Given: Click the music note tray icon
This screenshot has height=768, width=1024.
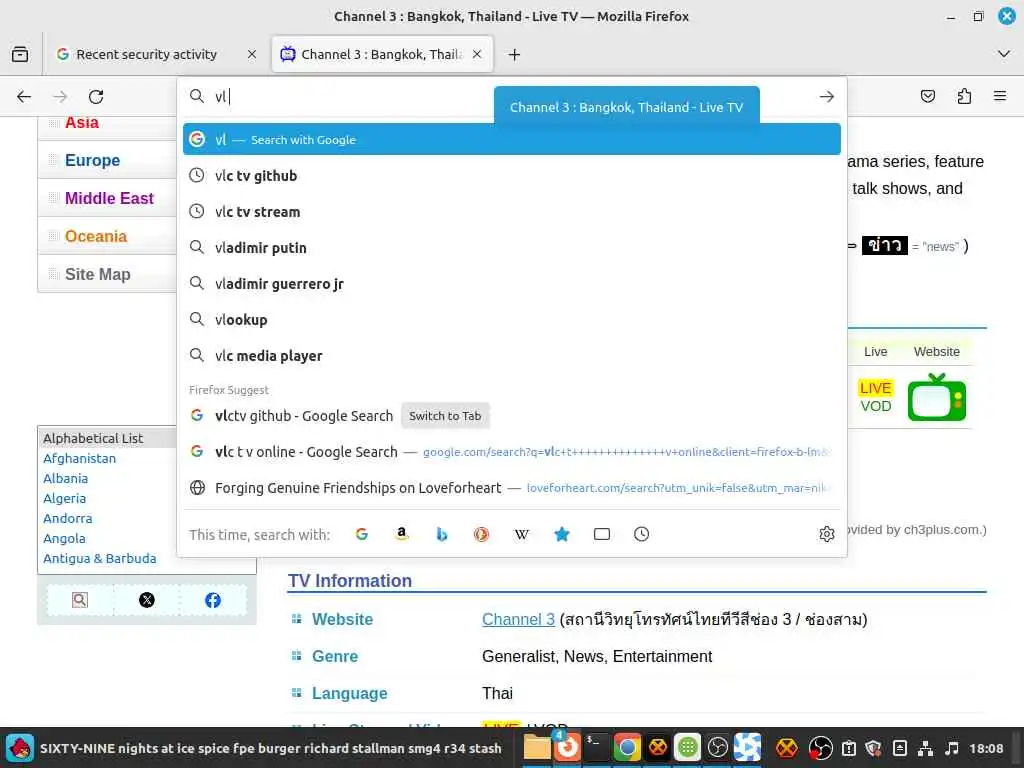Looking at the screenshot, I should point(952,748).
